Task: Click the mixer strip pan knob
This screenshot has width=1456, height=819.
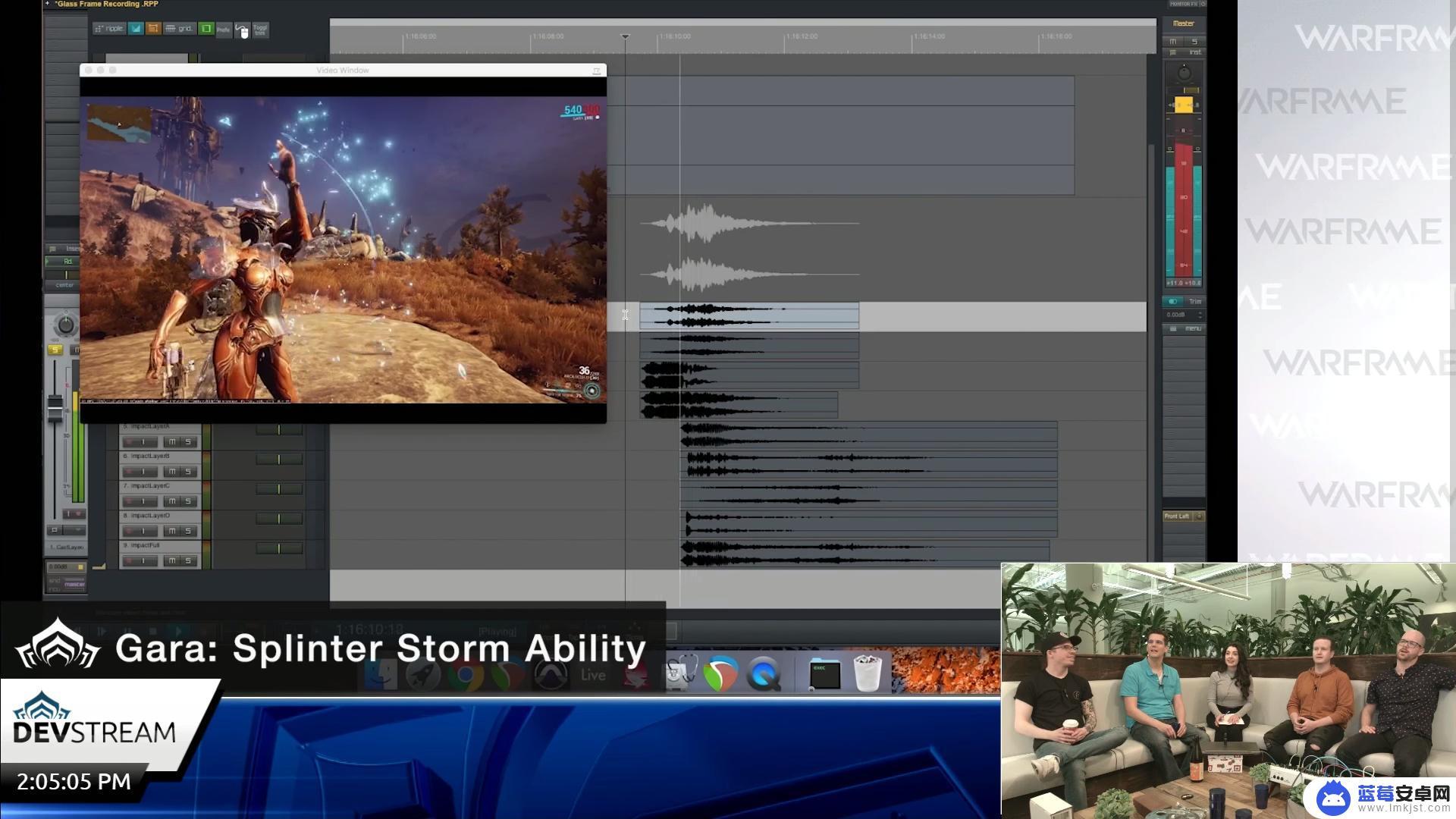Action: click(x=66, y=325)
